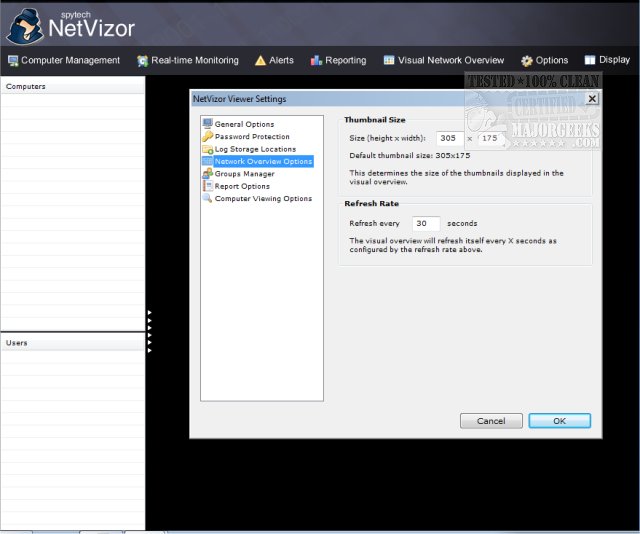Select General Options in settings list
The width and height of the screenshot is (640, 534).
coord(244,124)
